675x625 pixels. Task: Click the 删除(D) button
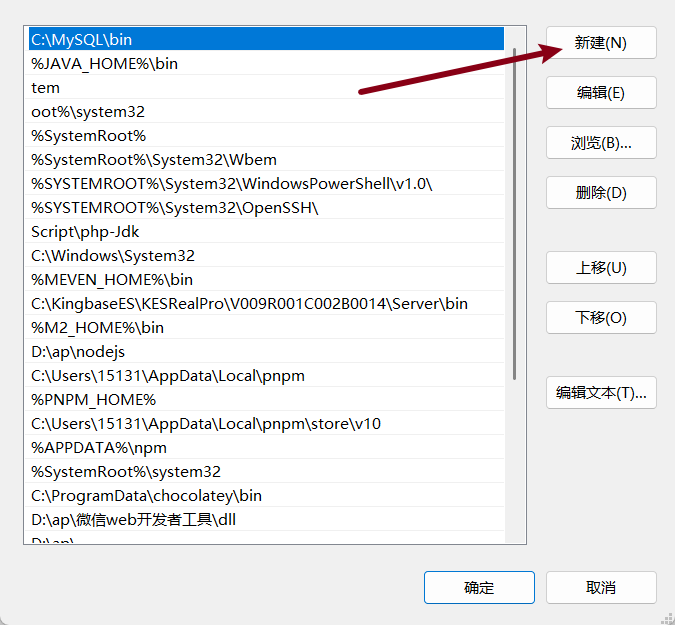coord(601,193)
